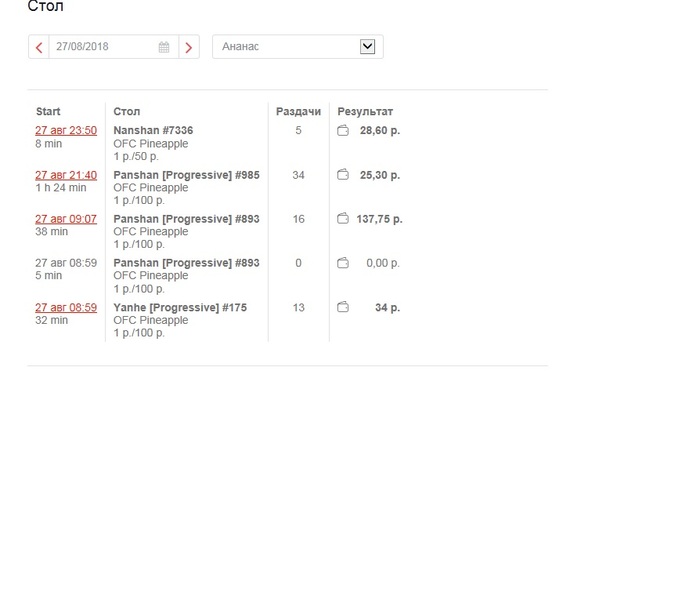Screen dimensions: 700x596
Task: Expand the Ананас game type dropdown
Action: pos(298,47)
